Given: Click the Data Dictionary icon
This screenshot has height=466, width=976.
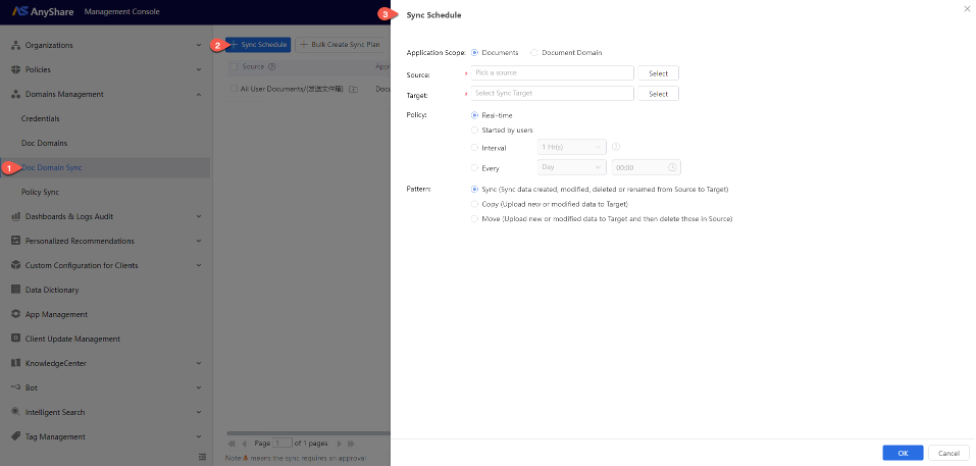Looking at the screenshot, I should coord(16,290).
